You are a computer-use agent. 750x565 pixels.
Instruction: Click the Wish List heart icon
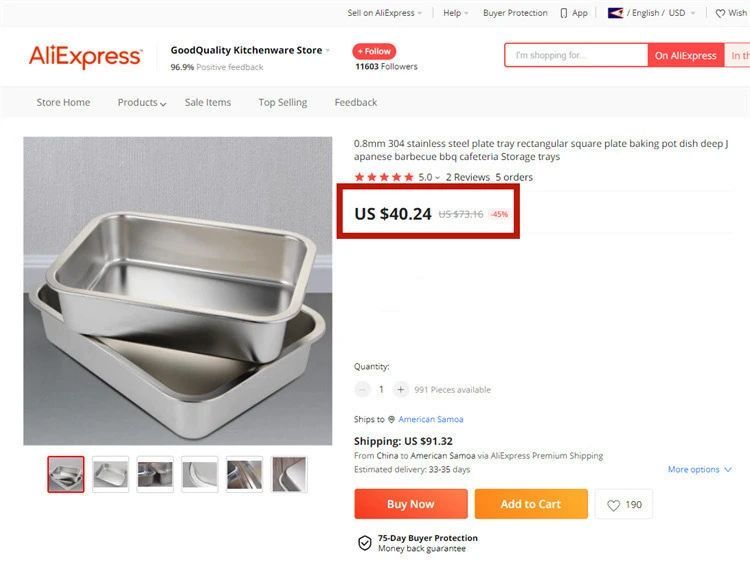[x=720, y=13]
